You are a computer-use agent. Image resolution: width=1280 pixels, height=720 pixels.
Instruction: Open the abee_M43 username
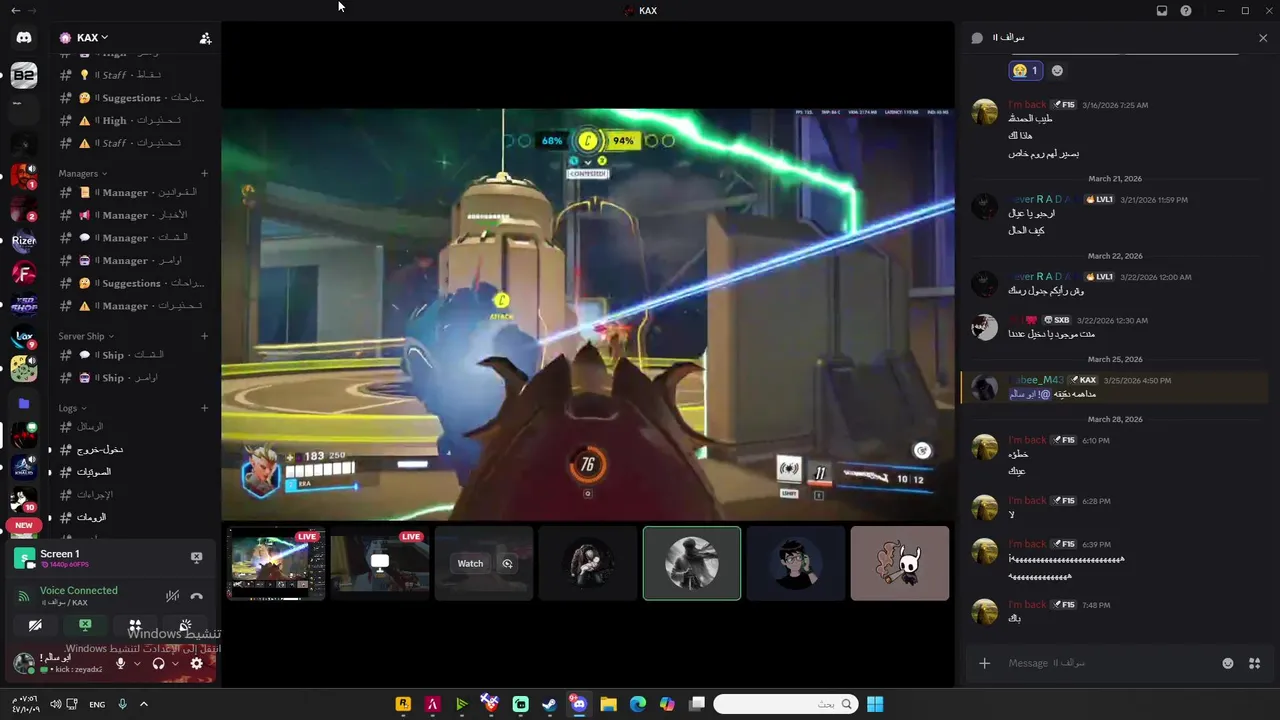point(1036,380)
